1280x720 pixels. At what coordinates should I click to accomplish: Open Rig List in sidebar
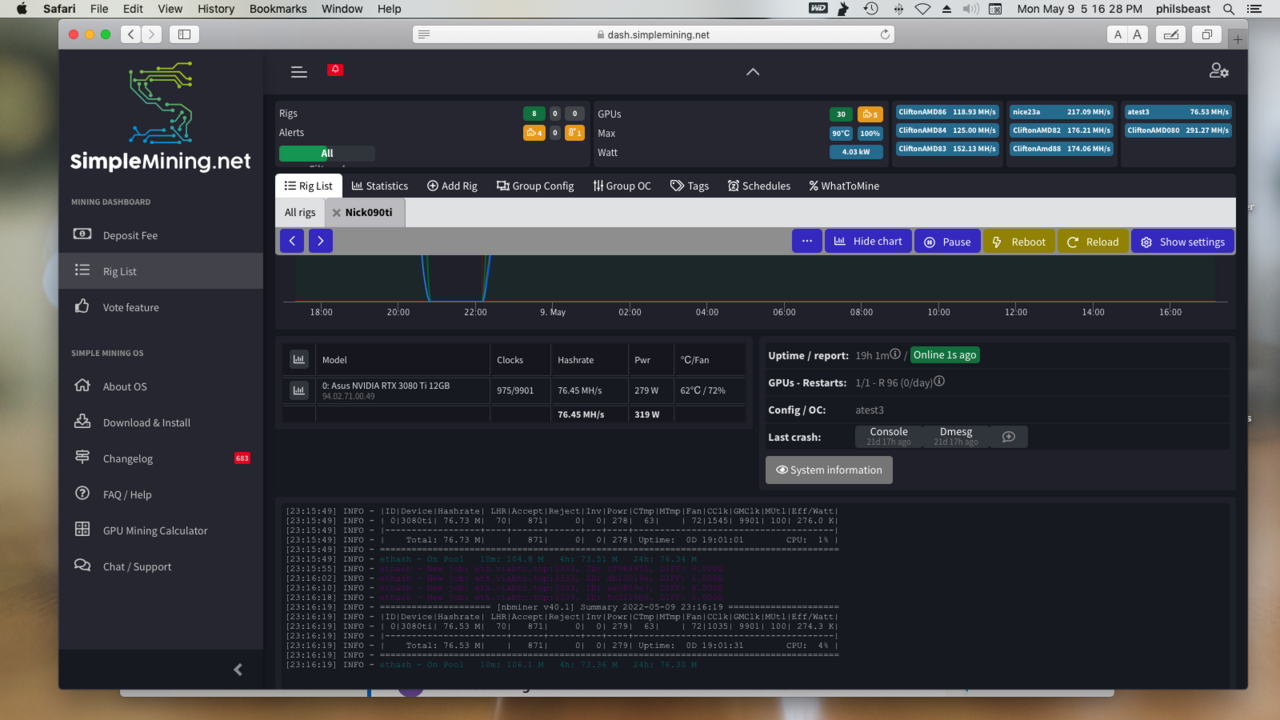tap(161, 271)
